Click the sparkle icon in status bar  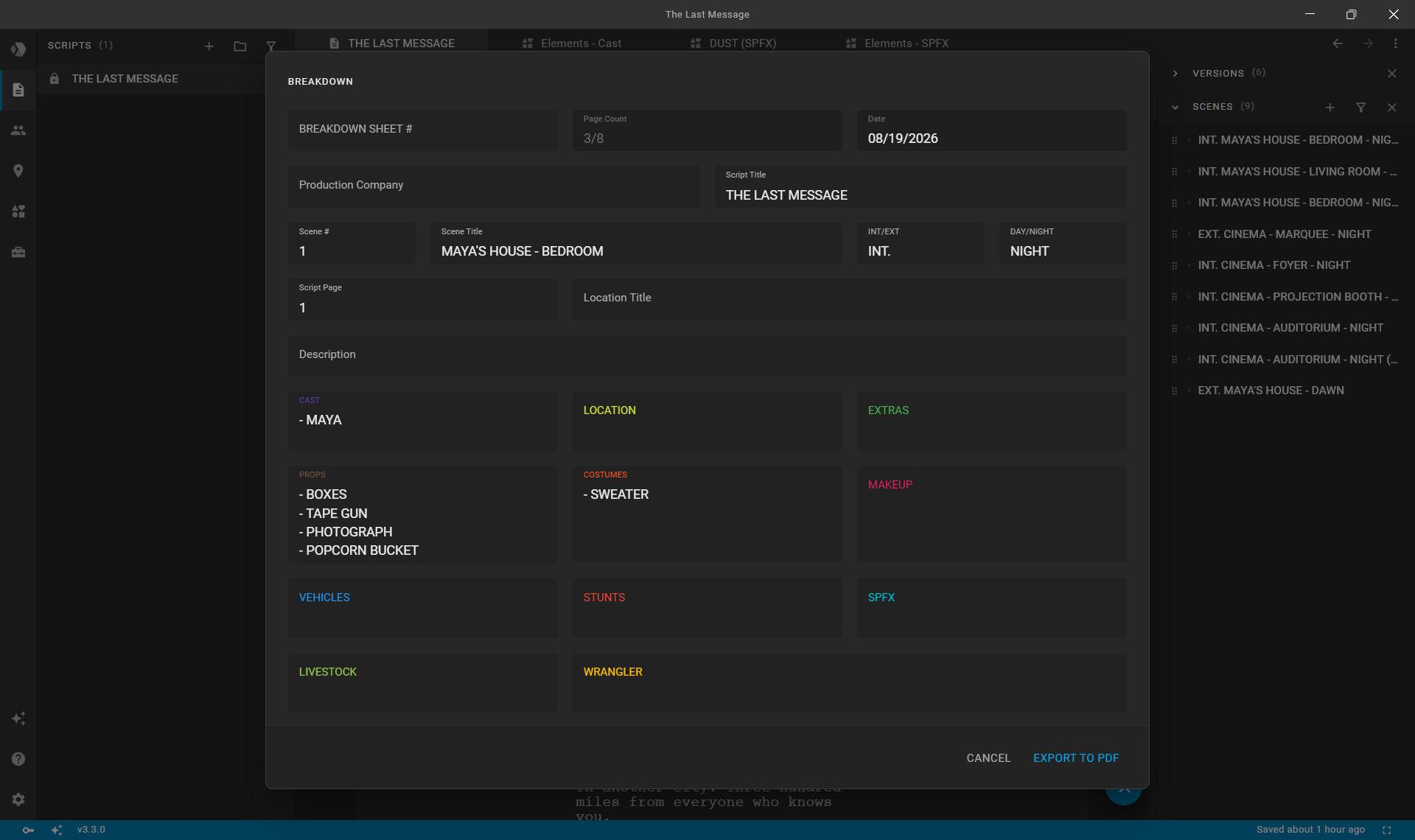pyautogui.click(x=57, y=830)
